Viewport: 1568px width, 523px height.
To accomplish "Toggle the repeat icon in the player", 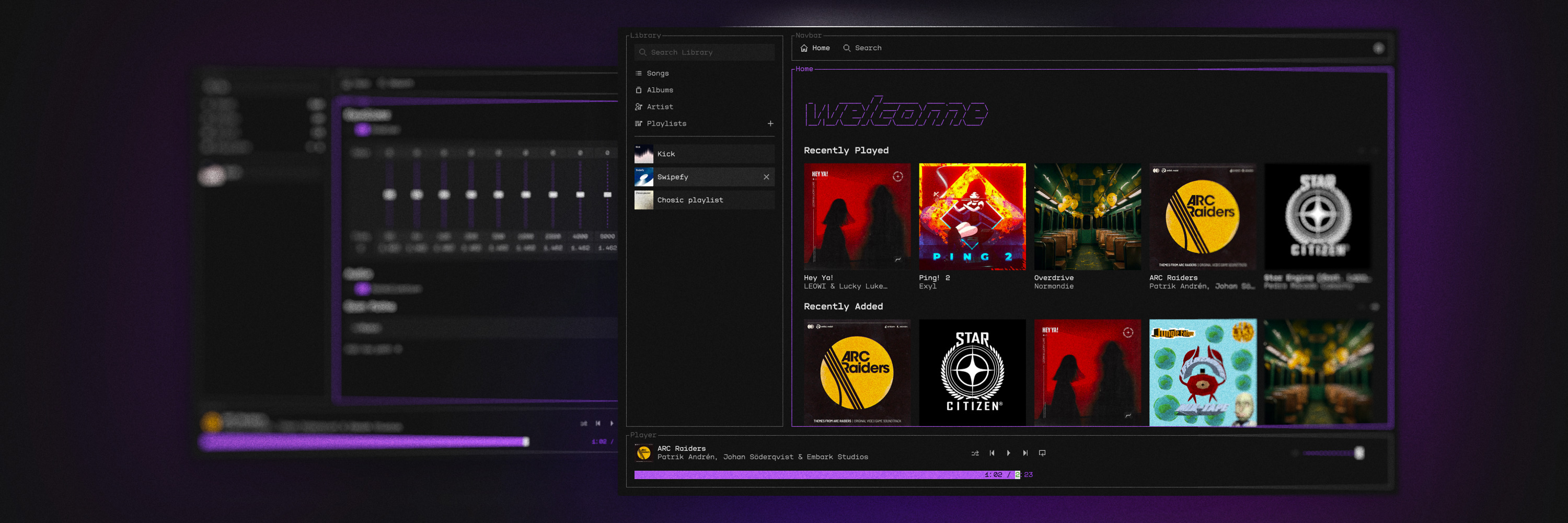I will [1042, 453].
